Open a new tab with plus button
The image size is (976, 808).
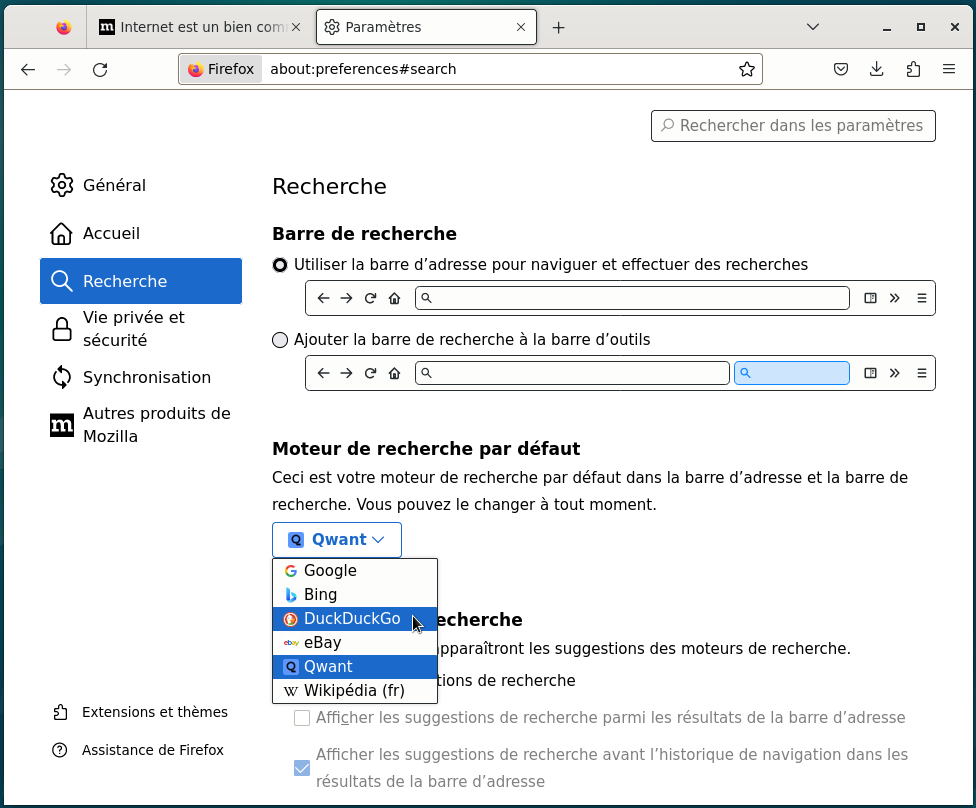[558, 27]
